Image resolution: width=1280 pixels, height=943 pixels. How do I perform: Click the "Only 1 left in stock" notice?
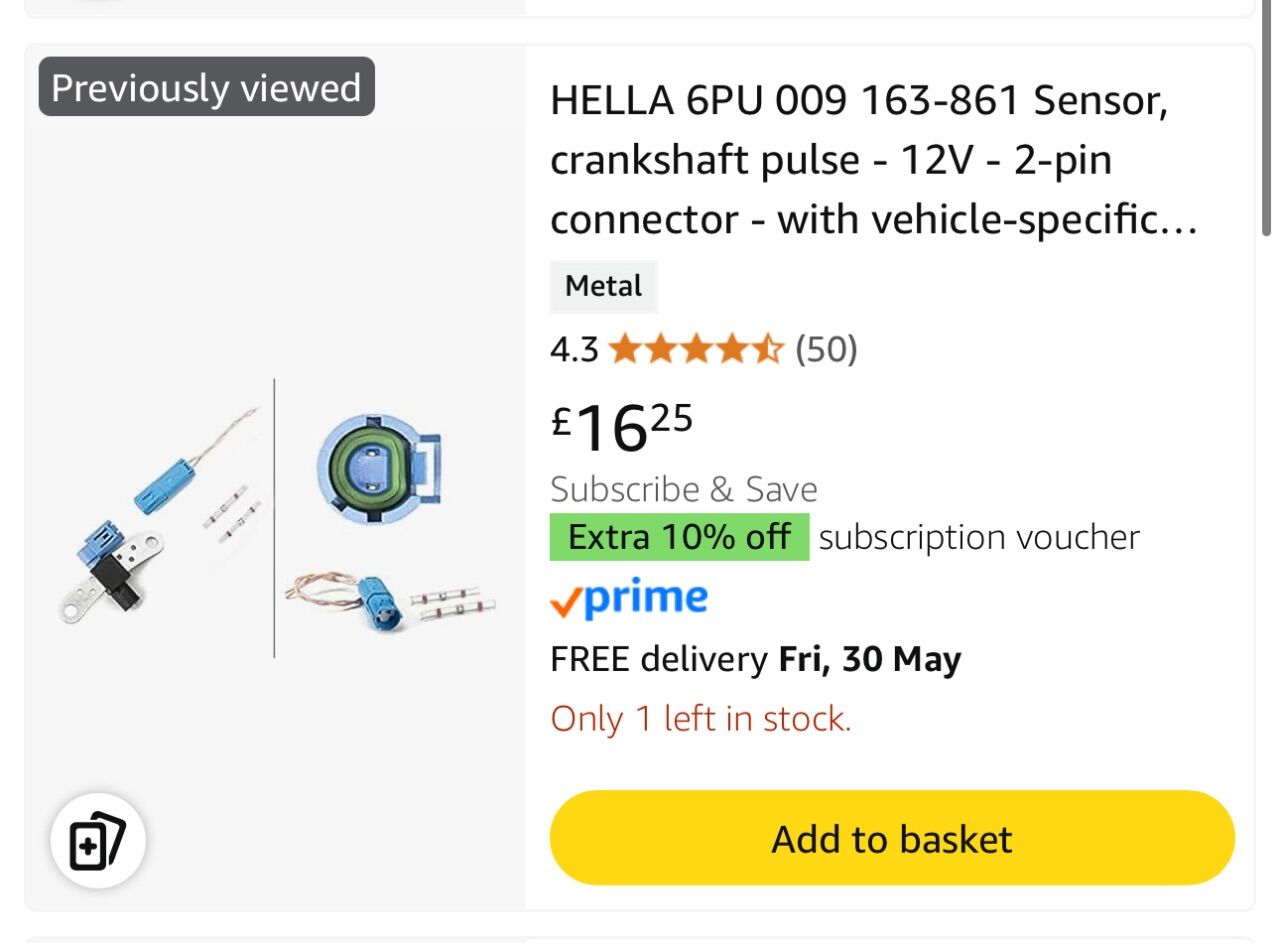700,719
